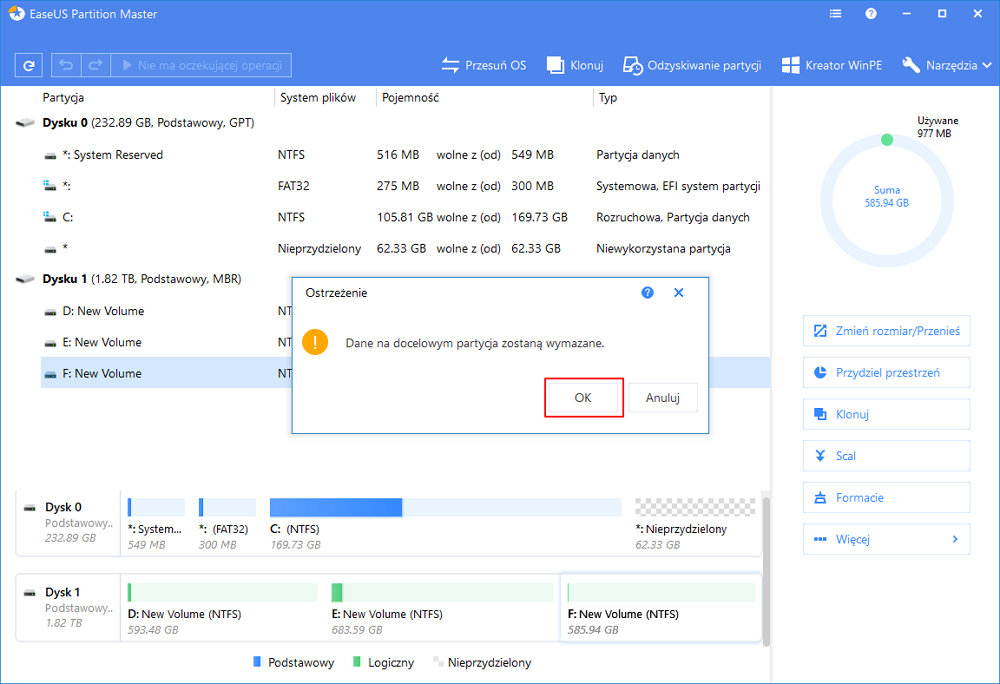The width and height of the screenshot is (1000, 684).
Task: Select the Formacie format action
Action: tap(886, 497)
